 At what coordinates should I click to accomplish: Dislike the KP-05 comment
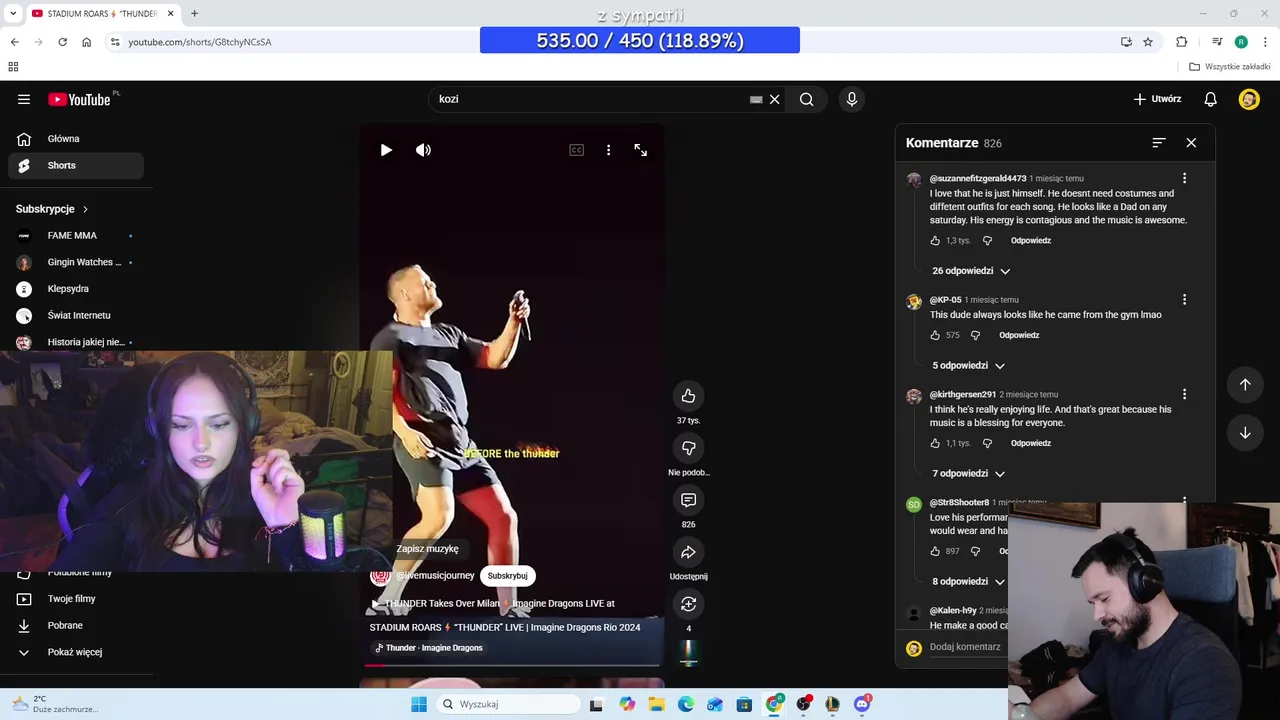pos(975,336)
